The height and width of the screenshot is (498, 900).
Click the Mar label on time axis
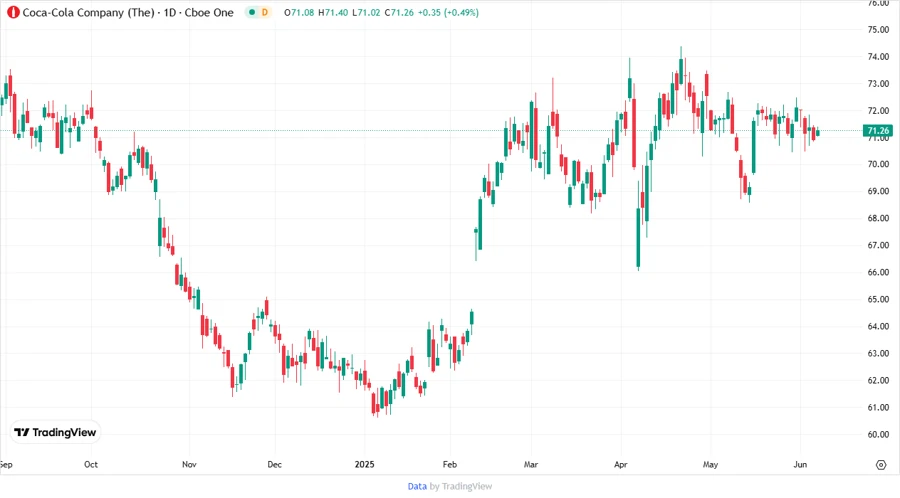point(531,464)
